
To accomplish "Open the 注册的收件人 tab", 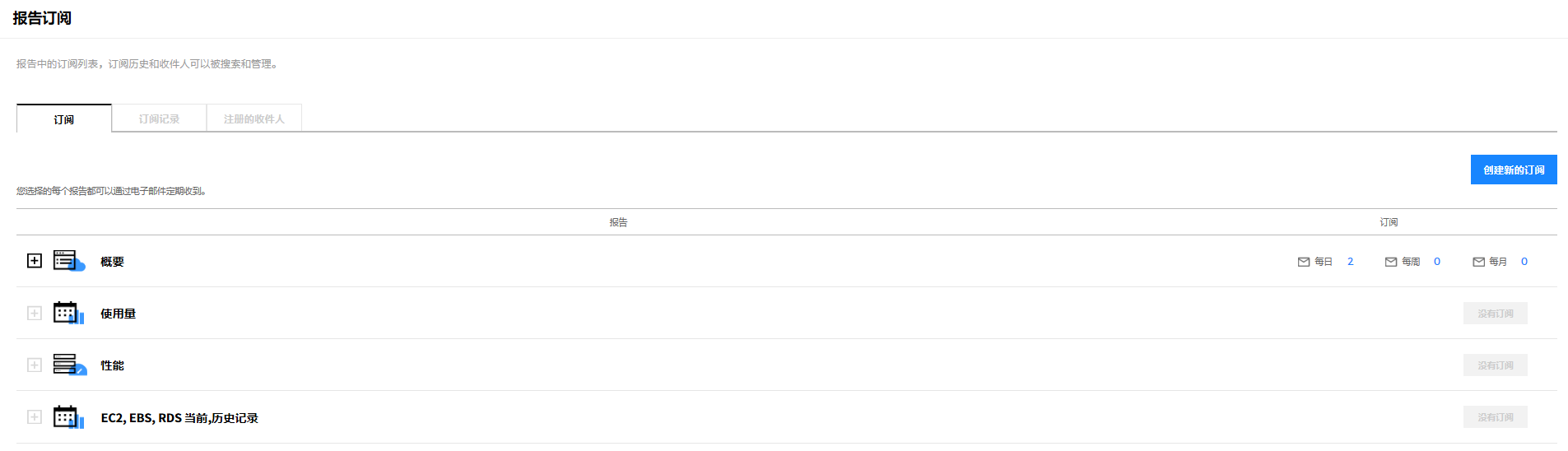I will click(x=254, y=119).
